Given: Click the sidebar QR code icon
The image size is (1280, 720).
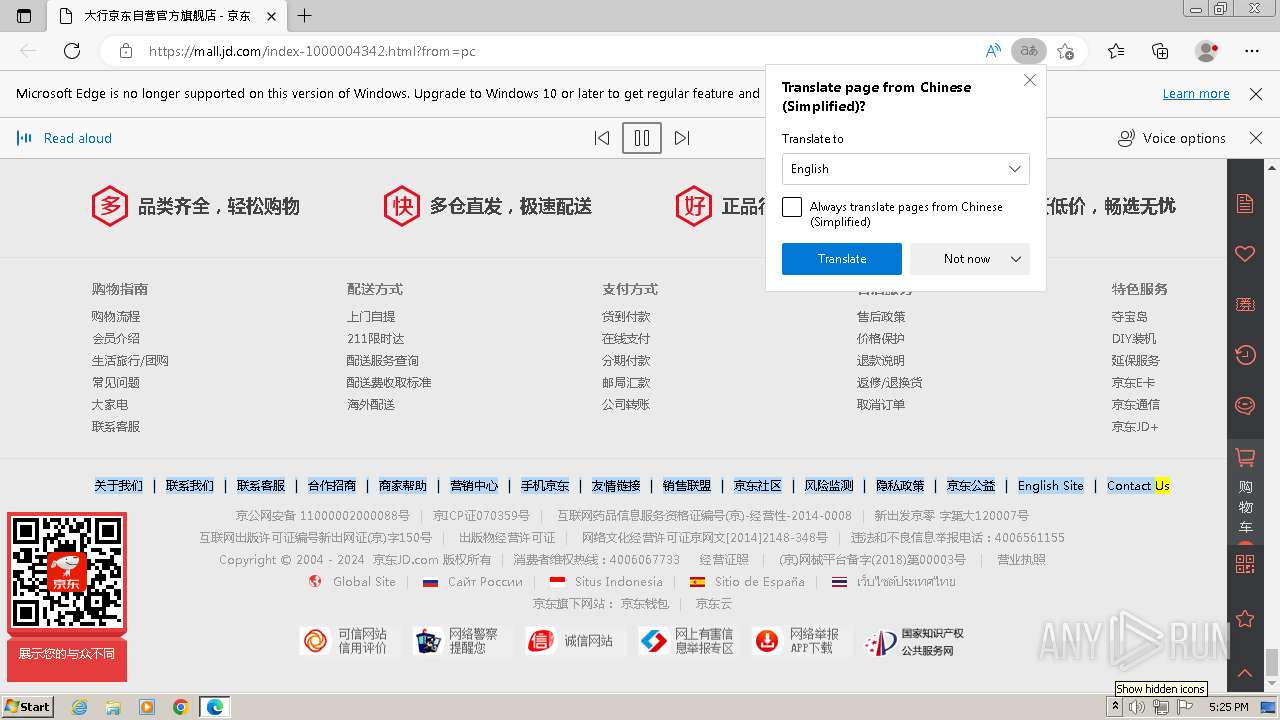Looking at the screenshot, I should (x=1245, y=564).
